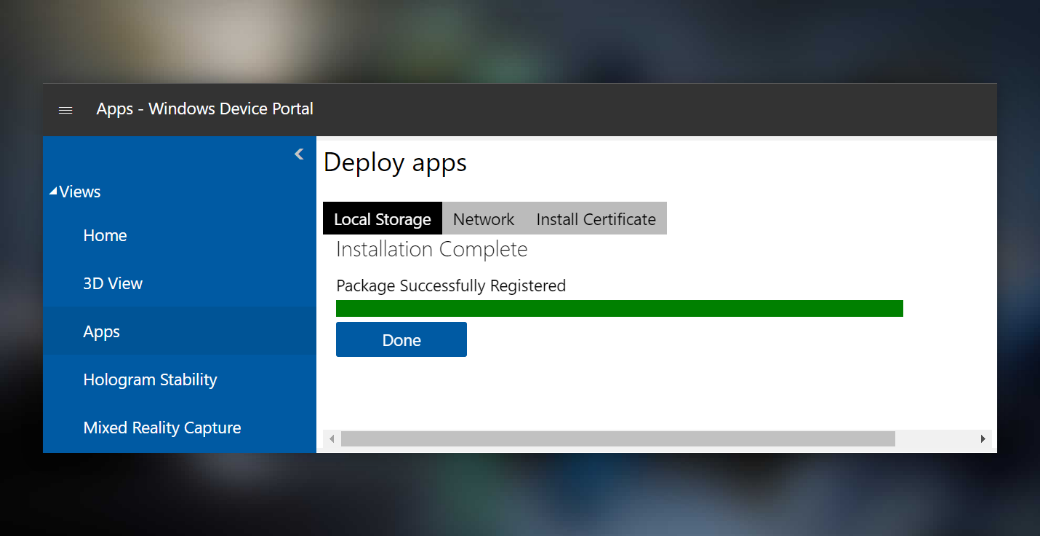The image size is (1040, 536).
Task: Click the green installation progress bar
Action: coord(619,308)
